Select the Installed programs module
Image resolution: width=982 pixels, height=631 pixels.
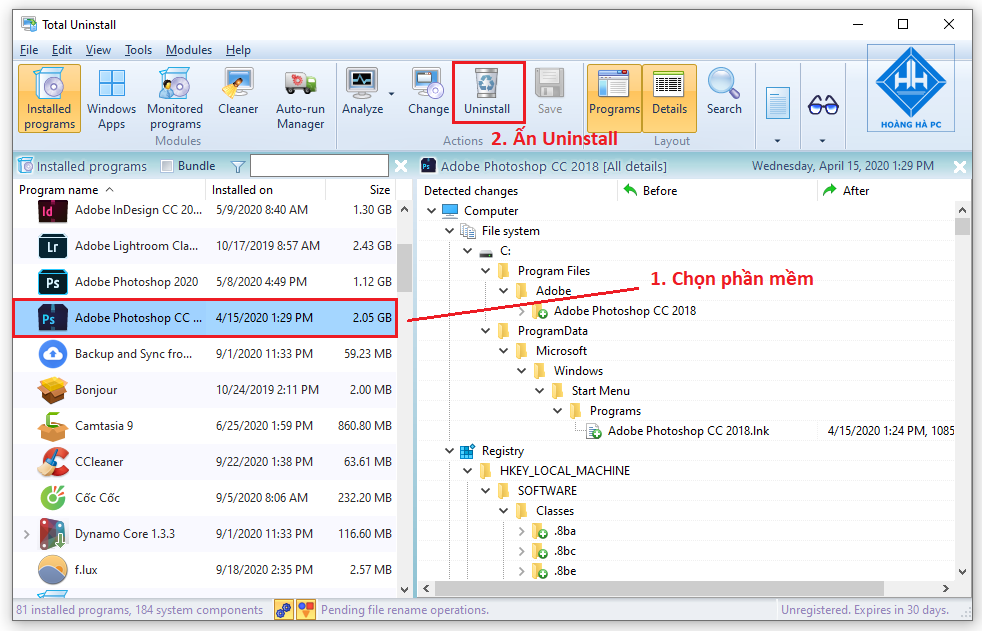(x=49, y=95)
